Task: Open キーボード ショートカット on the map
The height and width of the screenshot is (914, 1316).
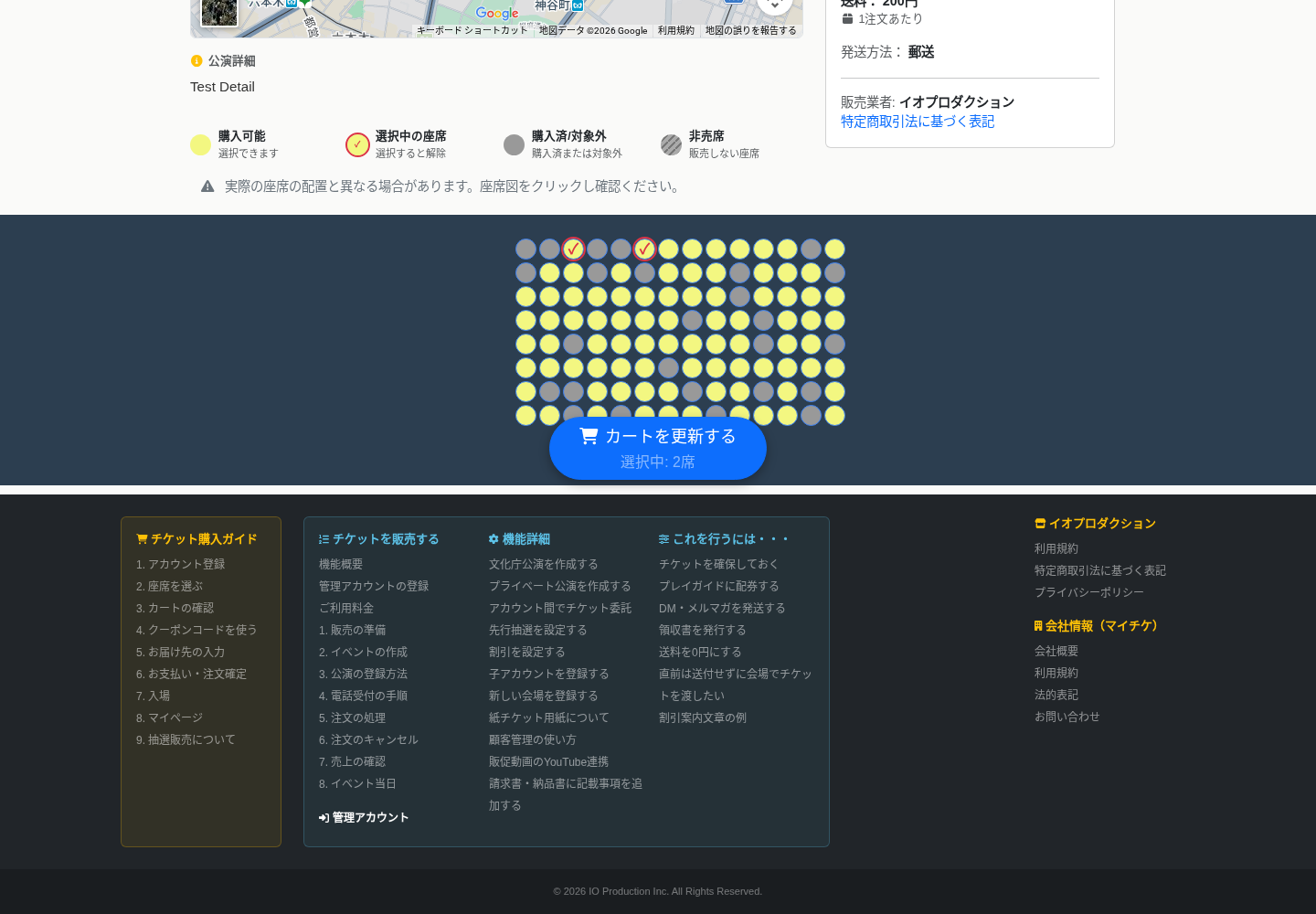Action: click(472, 30)
